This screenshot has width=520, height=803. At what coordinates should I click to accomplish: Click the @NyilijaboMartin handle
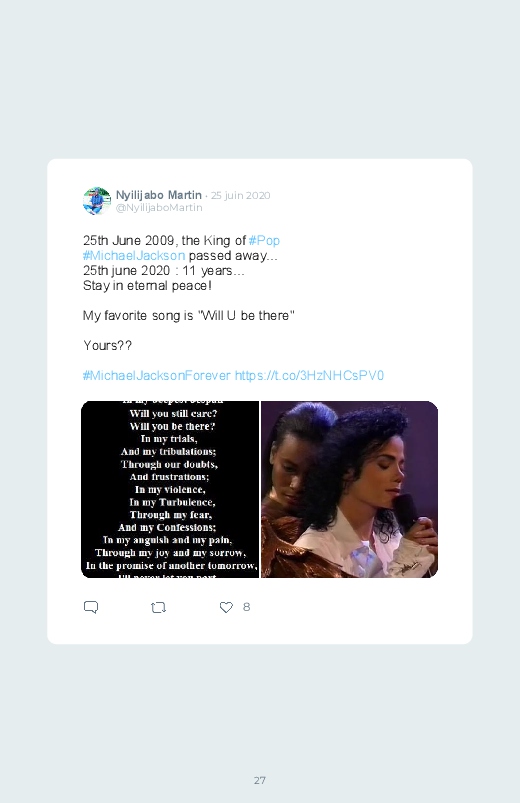coord(159,207)
